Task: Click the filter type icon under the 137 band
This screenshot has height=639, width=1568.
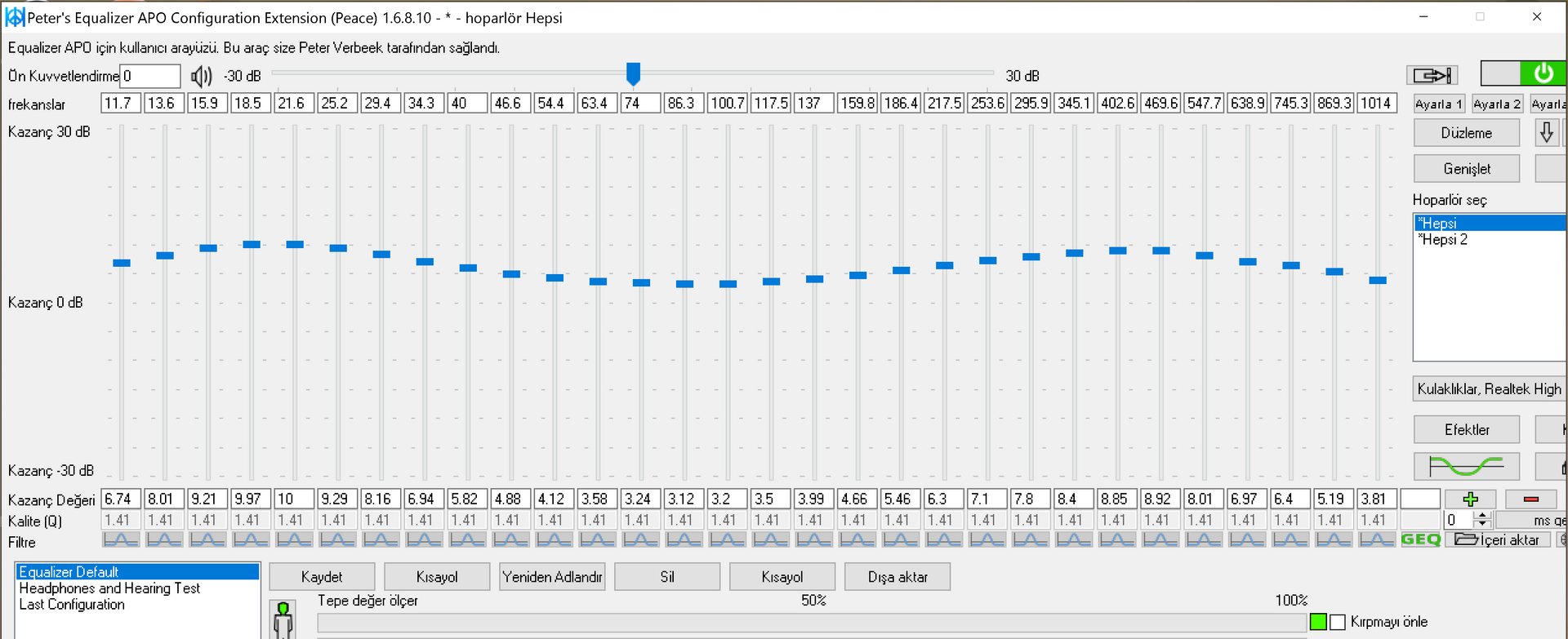Action: pos(813,539)
